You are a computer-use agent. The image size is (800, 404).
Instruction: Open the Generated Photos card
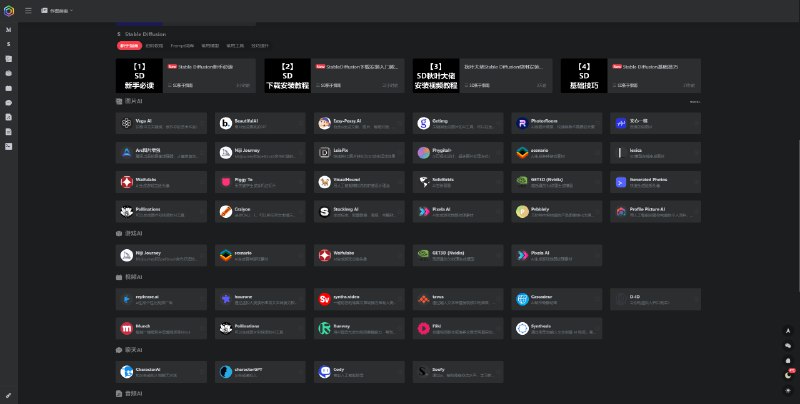656,182
